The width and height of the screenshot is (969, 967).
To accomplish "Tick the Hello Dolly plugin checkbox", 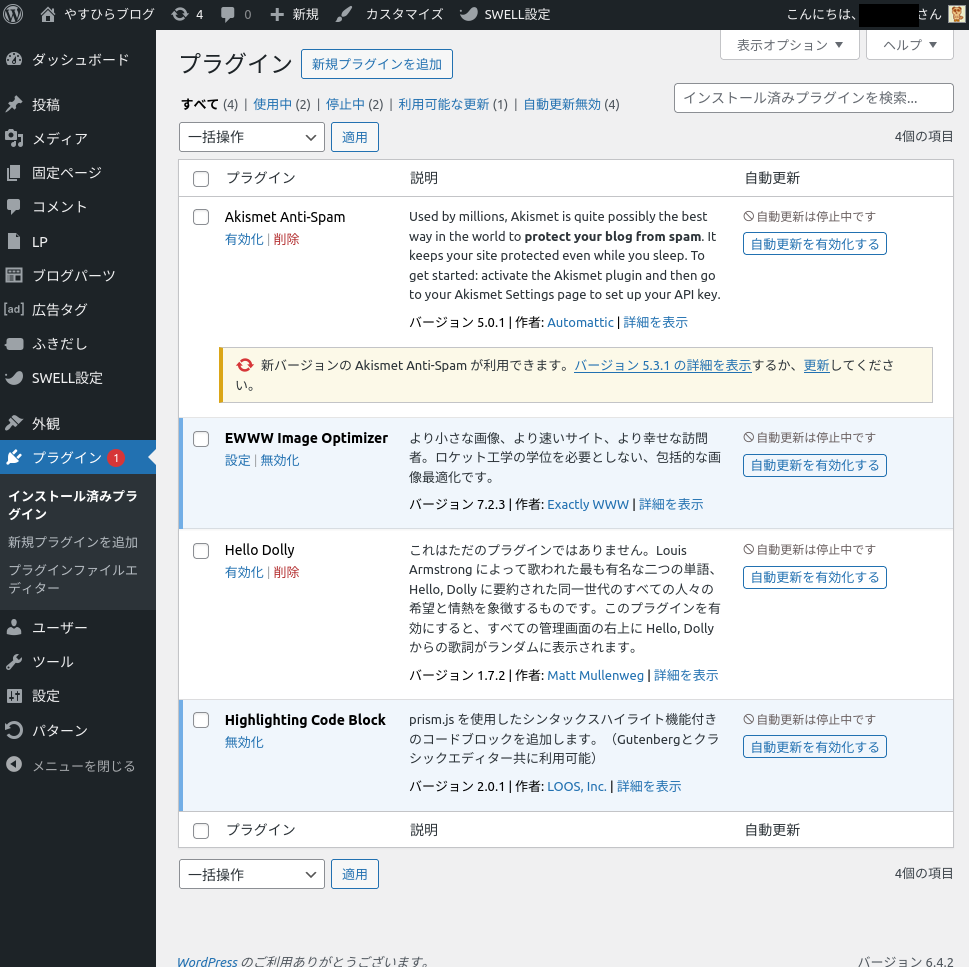I will point(201,551).
